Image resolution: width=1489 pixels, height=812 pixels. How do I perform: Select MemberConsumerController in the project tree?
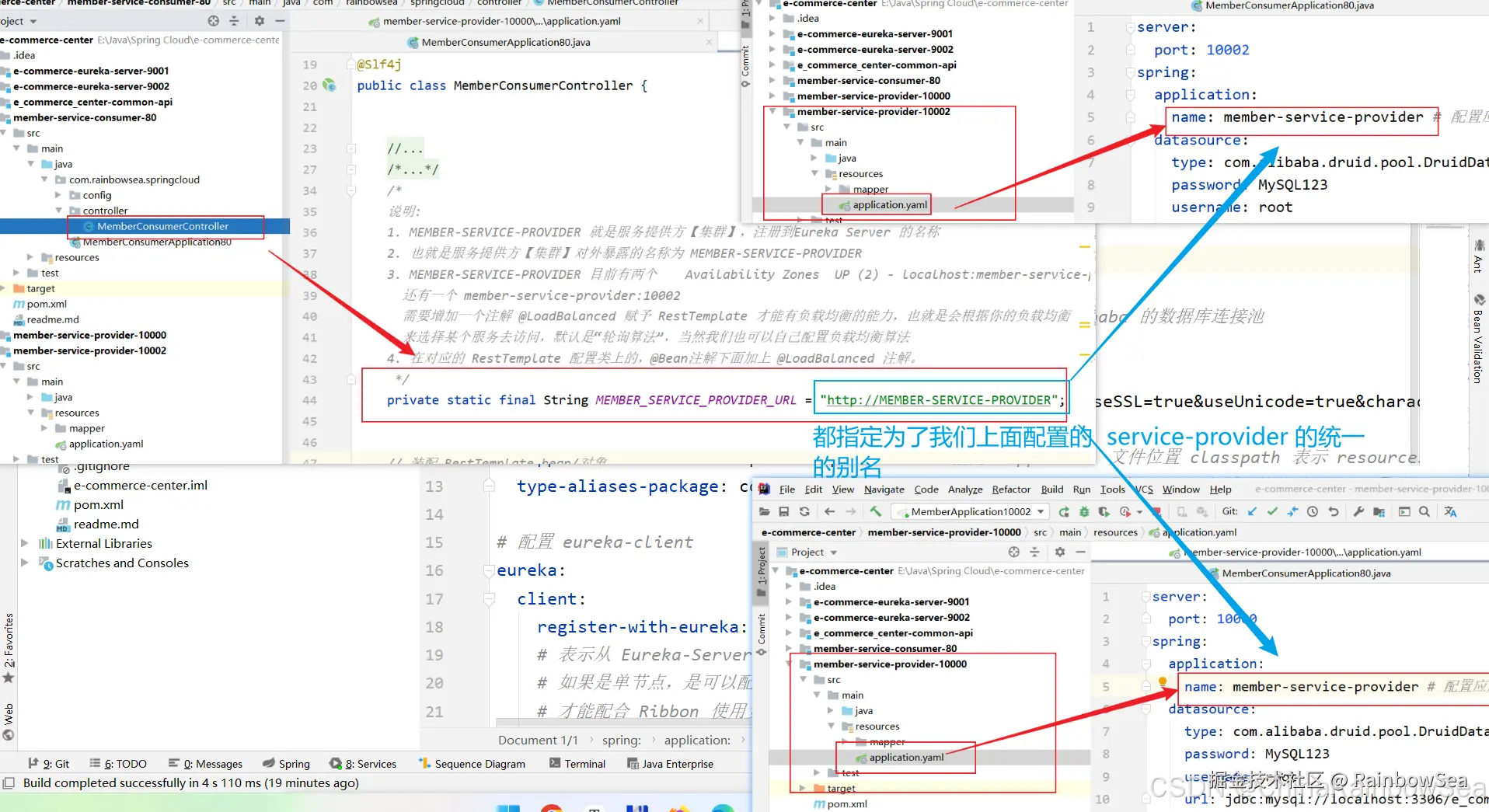[x=162, y=227]
